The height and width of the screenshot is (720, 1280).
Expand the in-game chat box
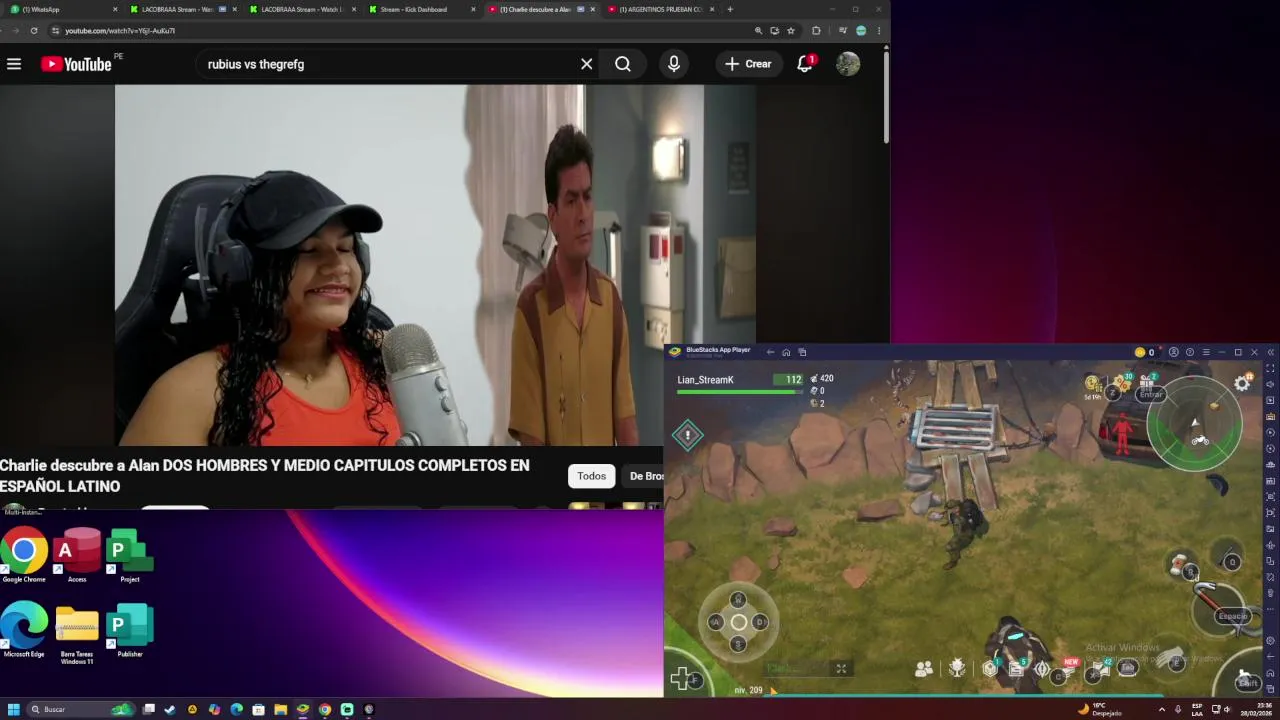pyautogui.click(x=841, y=668)
